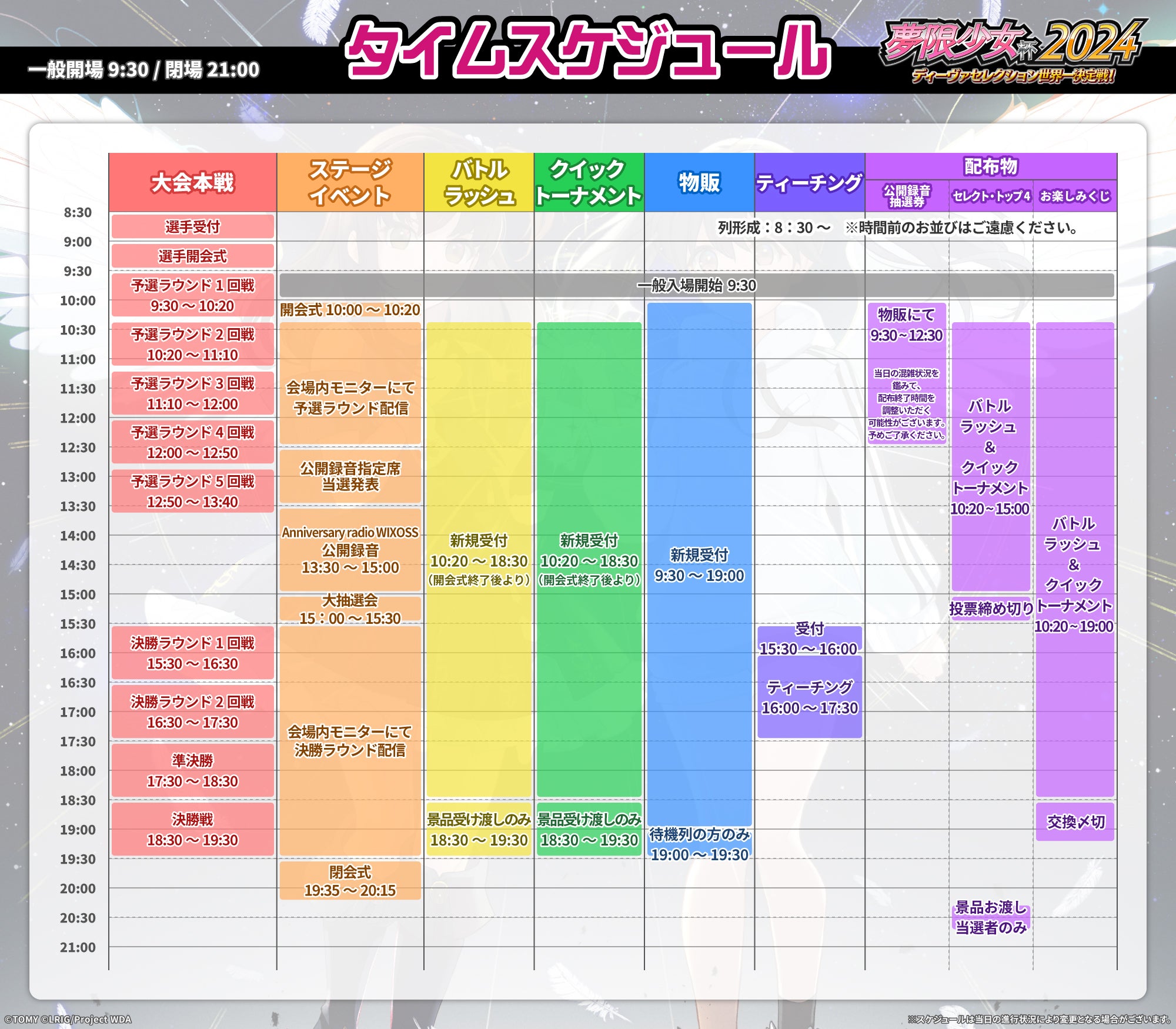Viewport: 1176px width, 1029px height.
Task: Select the ステージイベント column header
Action: click(x=350, y=182)
